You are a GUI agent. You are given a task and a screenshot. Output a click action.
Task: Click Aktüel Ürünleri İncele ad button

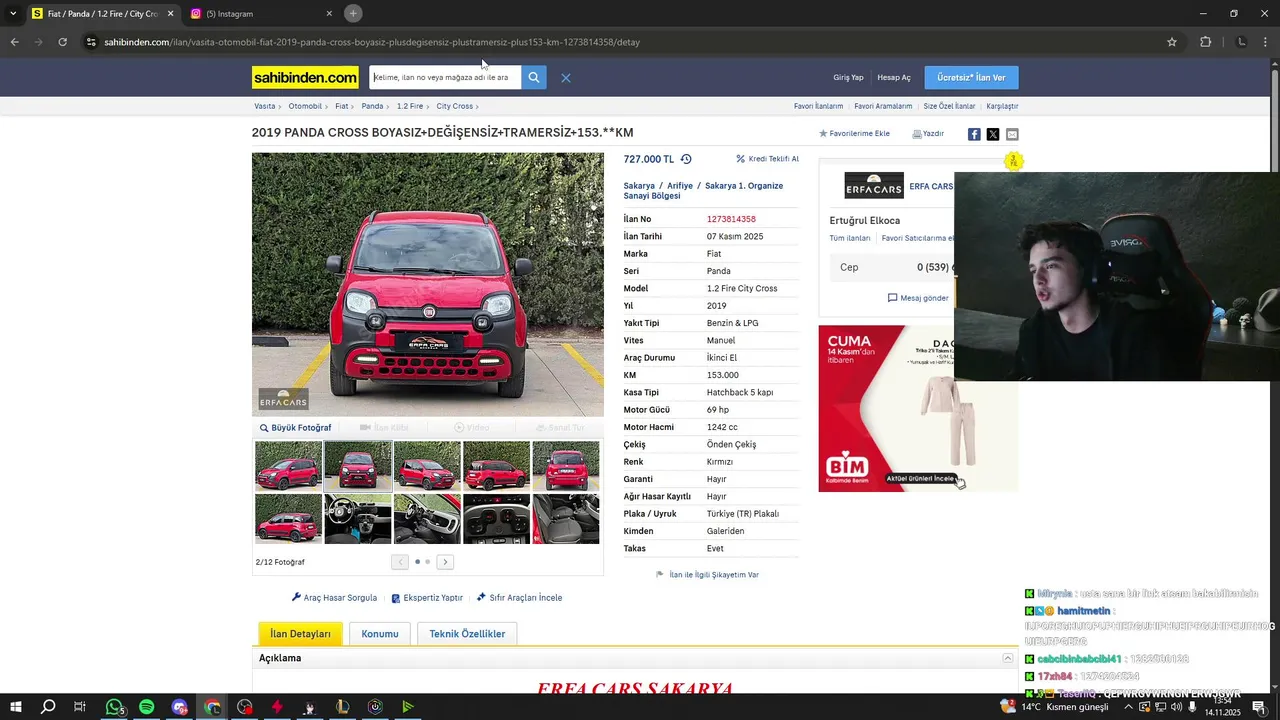[x=921, y=478]
